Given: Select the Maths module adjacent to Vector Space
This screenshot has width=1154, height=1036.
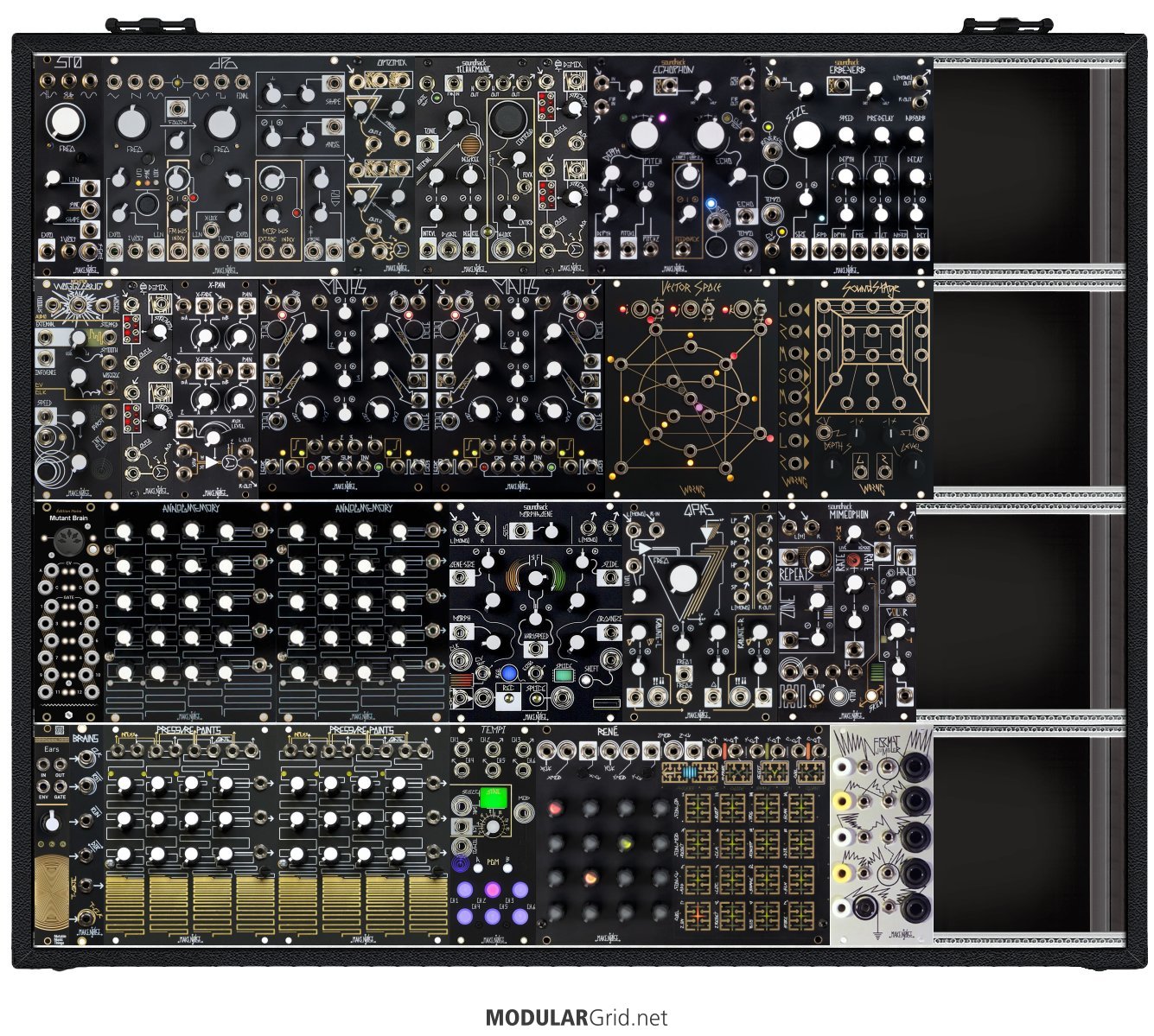Looking at the screenshot, I should pyautogui.click(x=519, y=387).
